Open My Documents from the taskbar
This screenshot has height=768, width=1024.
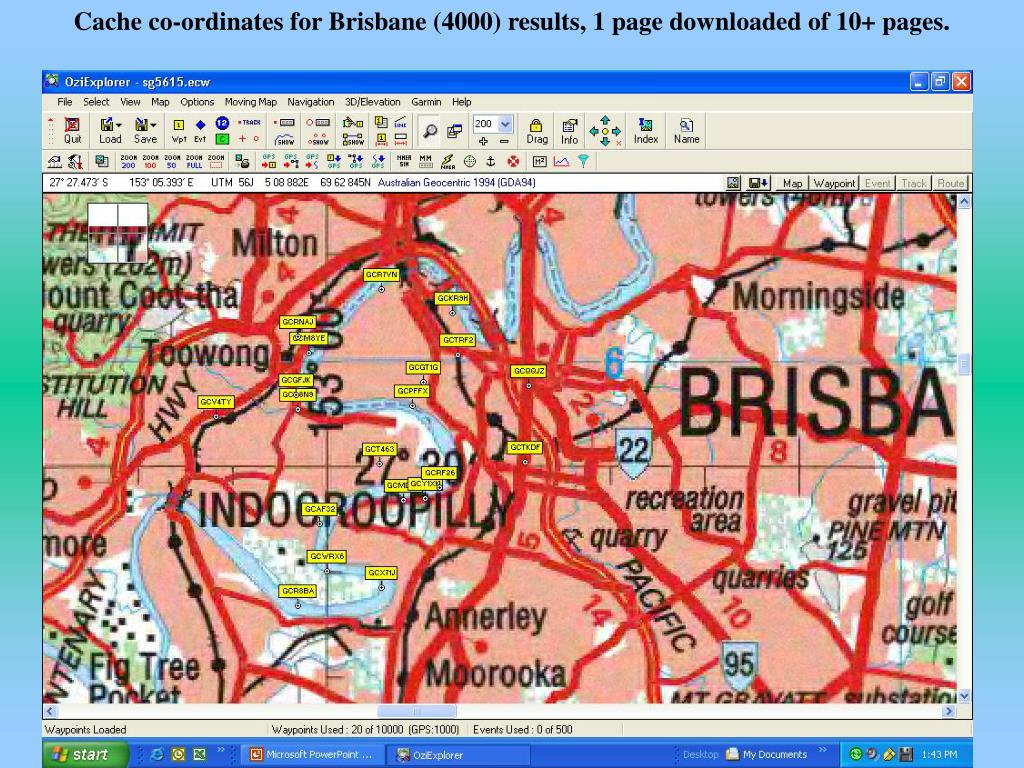(x=767, y=754)
